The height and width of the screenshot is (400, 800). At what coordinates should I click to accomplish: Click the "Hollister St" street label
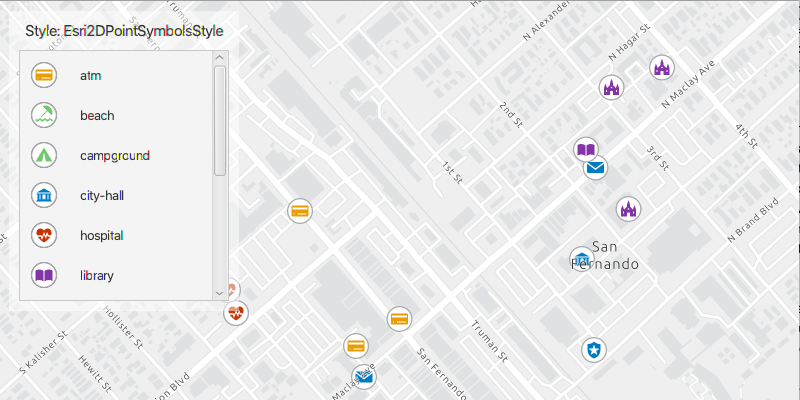pos(122,328)
